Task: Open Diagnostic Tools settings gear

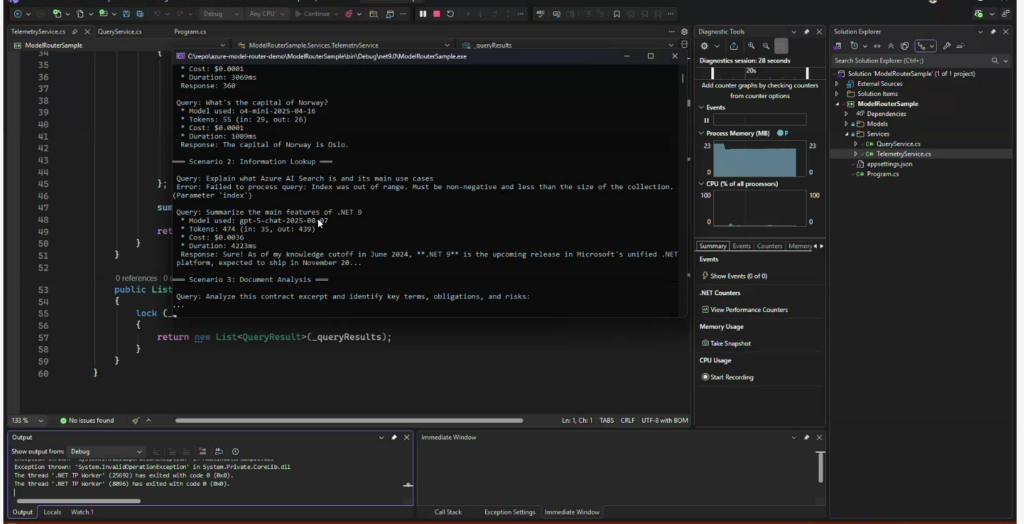Action: click(x=705, y=46)
